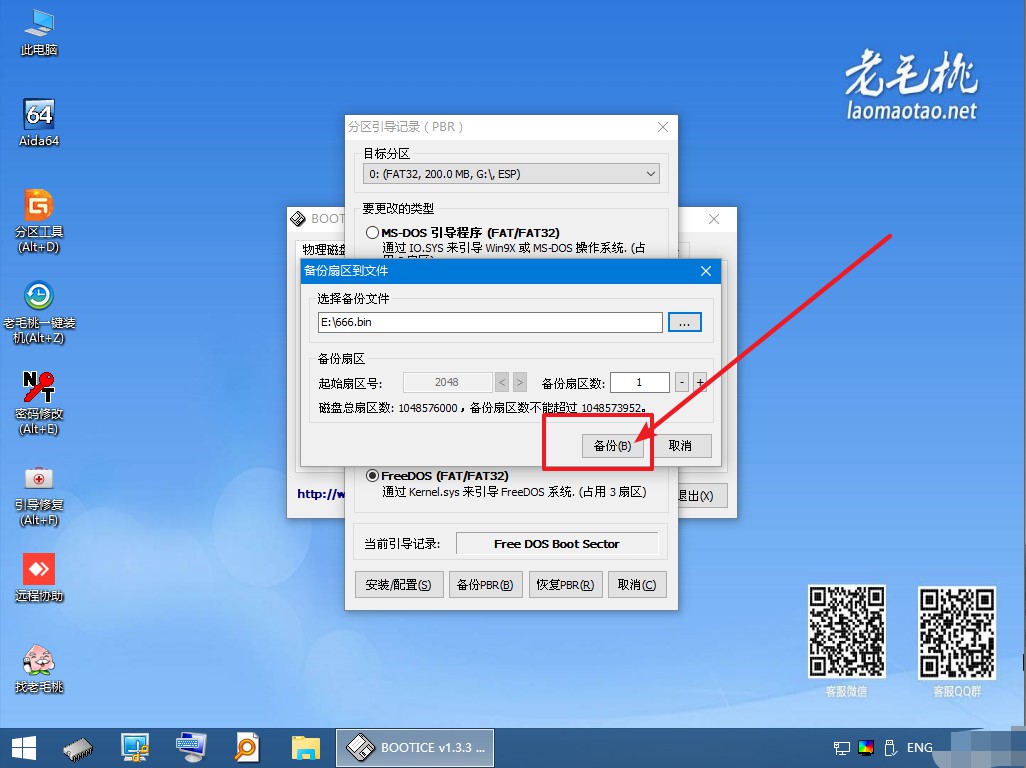Open the http link in BOOTICE window
1026x768 pixels.
[x=321, y=494]
